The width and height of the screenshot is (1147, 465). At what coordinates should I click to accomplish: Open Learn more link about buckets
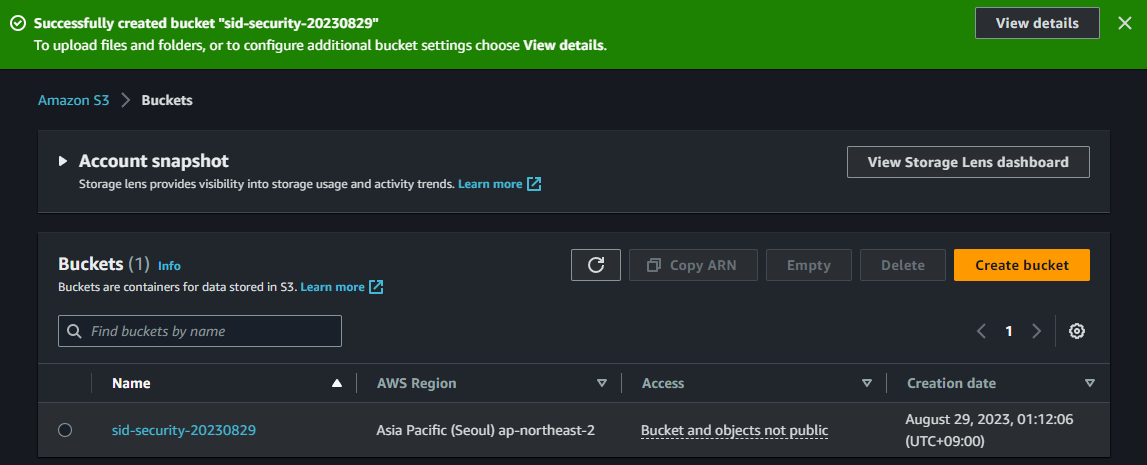(332, 287)
